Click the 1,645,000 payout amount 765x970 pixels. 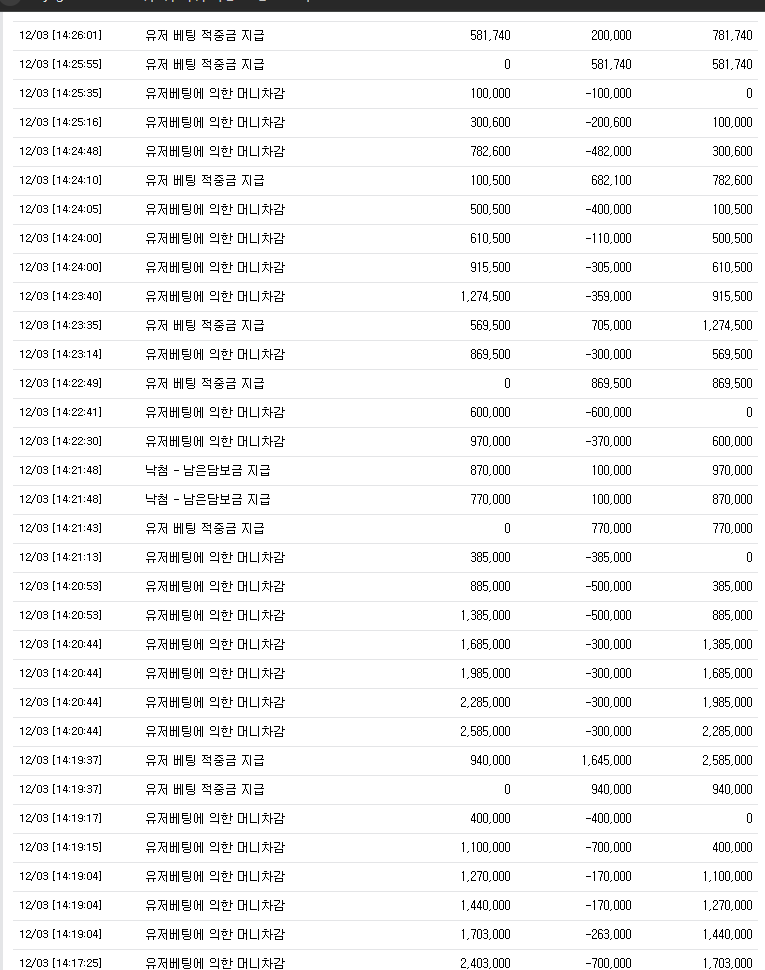(606, 760)
